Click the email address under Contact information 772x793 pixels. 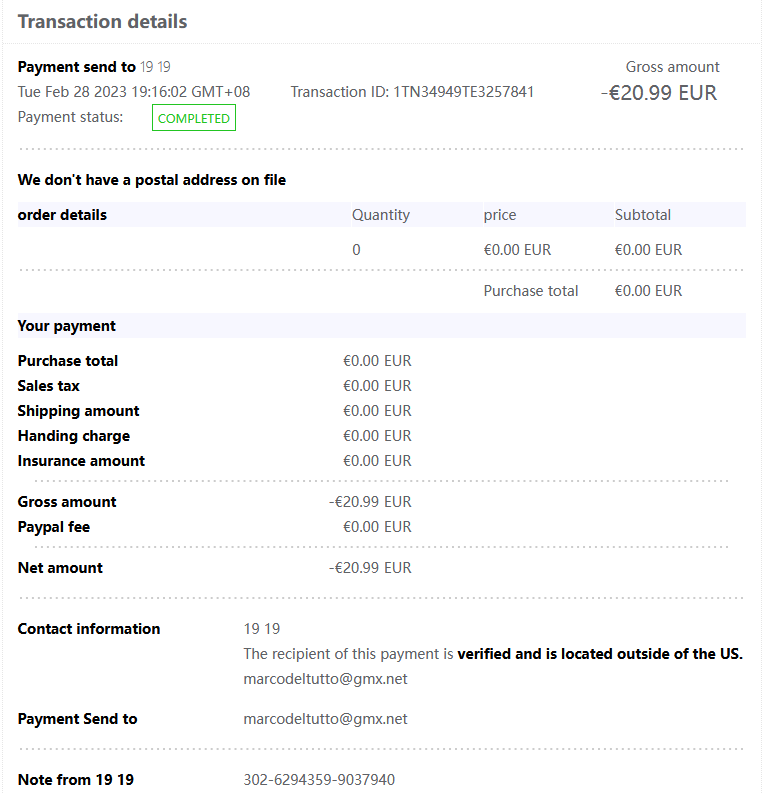pos(325,678)
